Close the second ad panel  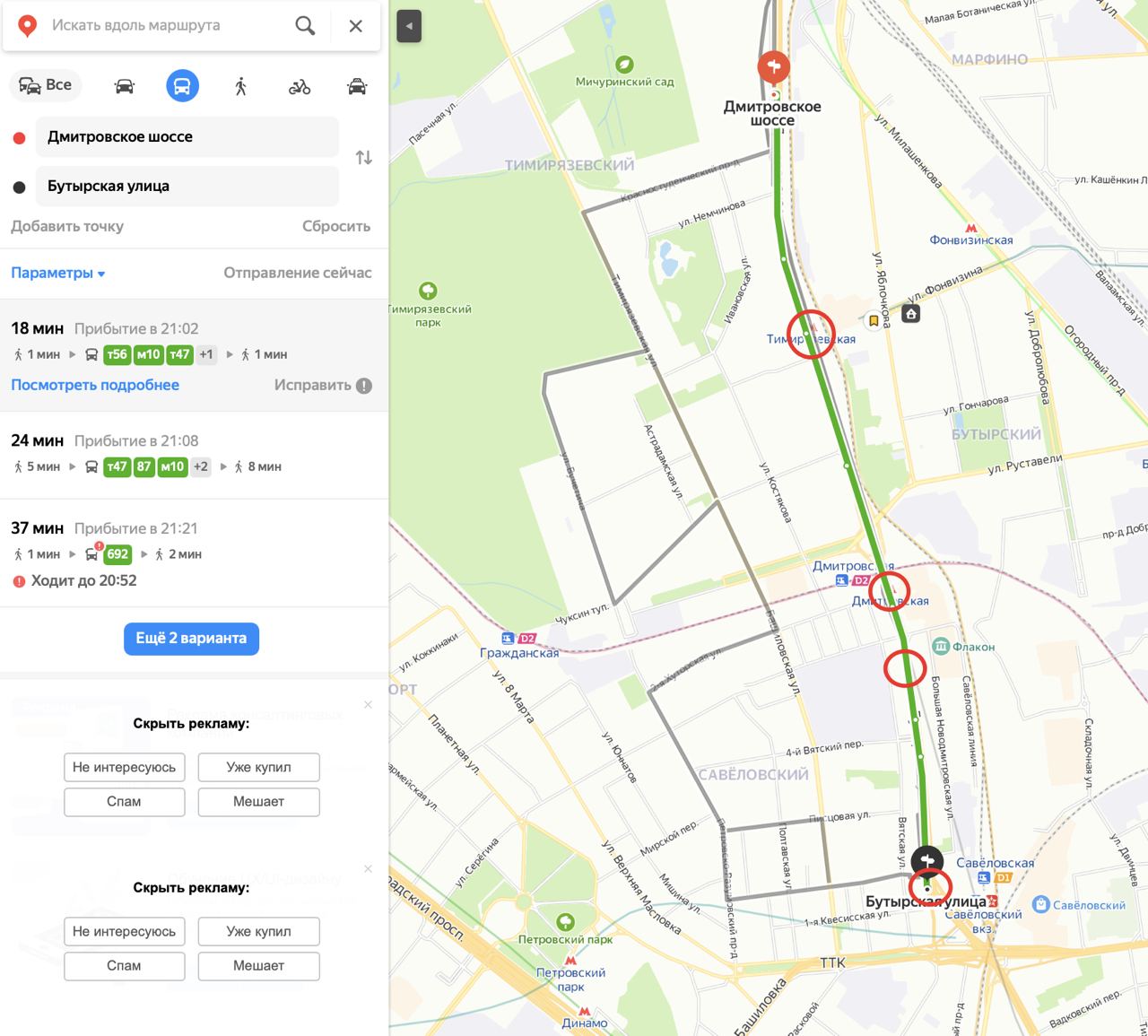(x=368, y=869)
